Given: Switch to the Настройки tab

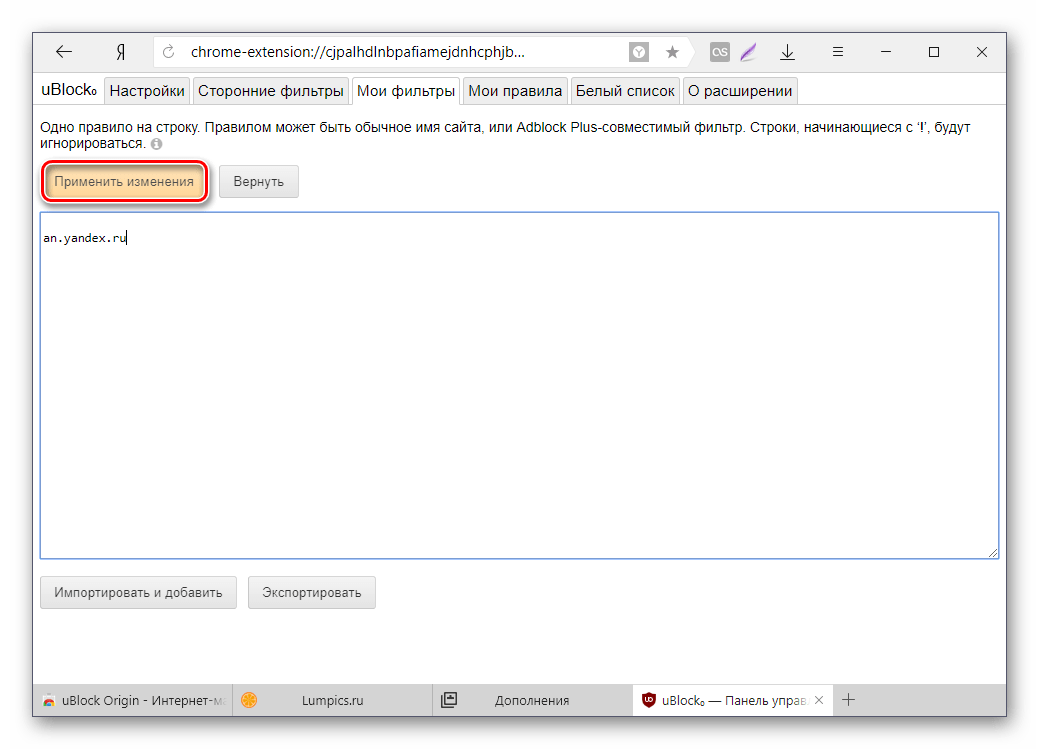Looking at the screenshot, I should click(147, 91).
